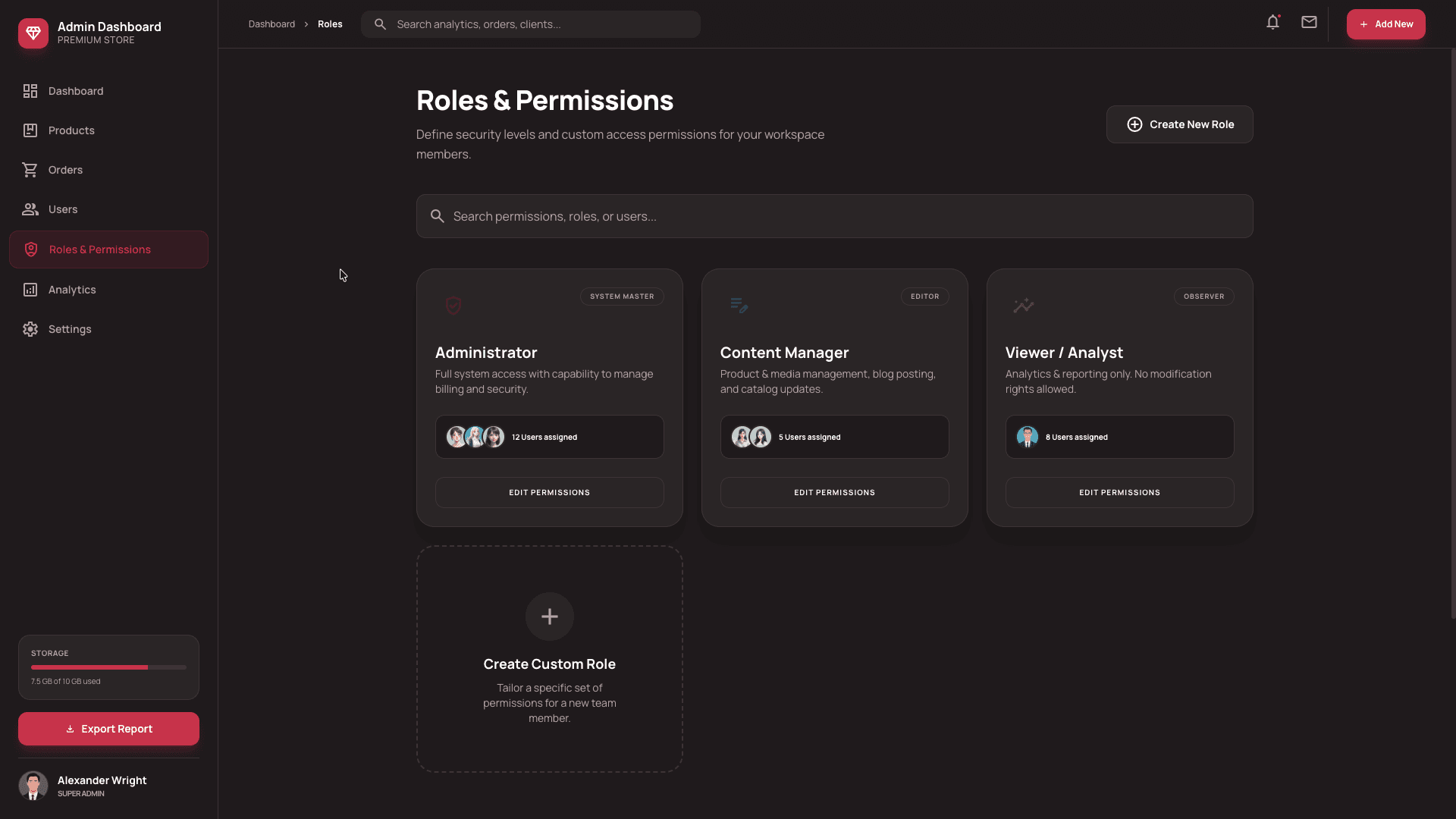Viewport: 1456px width, 819px height.
Task: Expand the Roles breadcrumb chevron
Action: (x=305, y=24)
